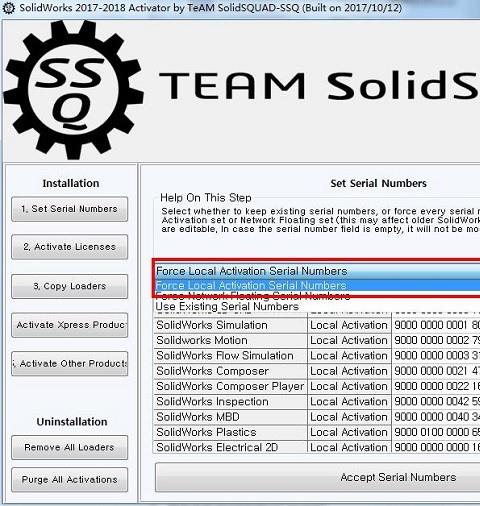Click Local Activation cell for SolidWorks MBD
Image resolution: width=480 pixels, height=506 pixels.
pyautogui.click(x=349, y=417)
